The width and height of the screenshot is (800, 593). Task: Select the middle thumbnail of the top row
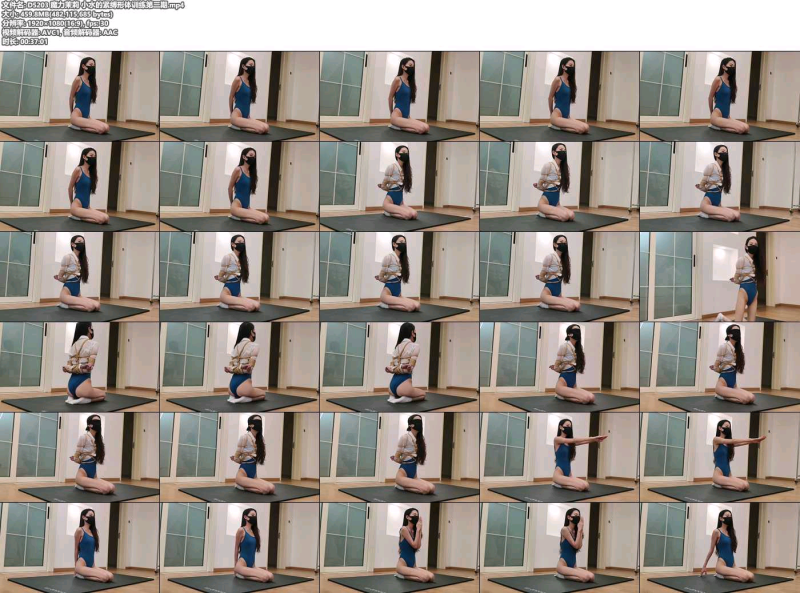(x=399, y=96)
